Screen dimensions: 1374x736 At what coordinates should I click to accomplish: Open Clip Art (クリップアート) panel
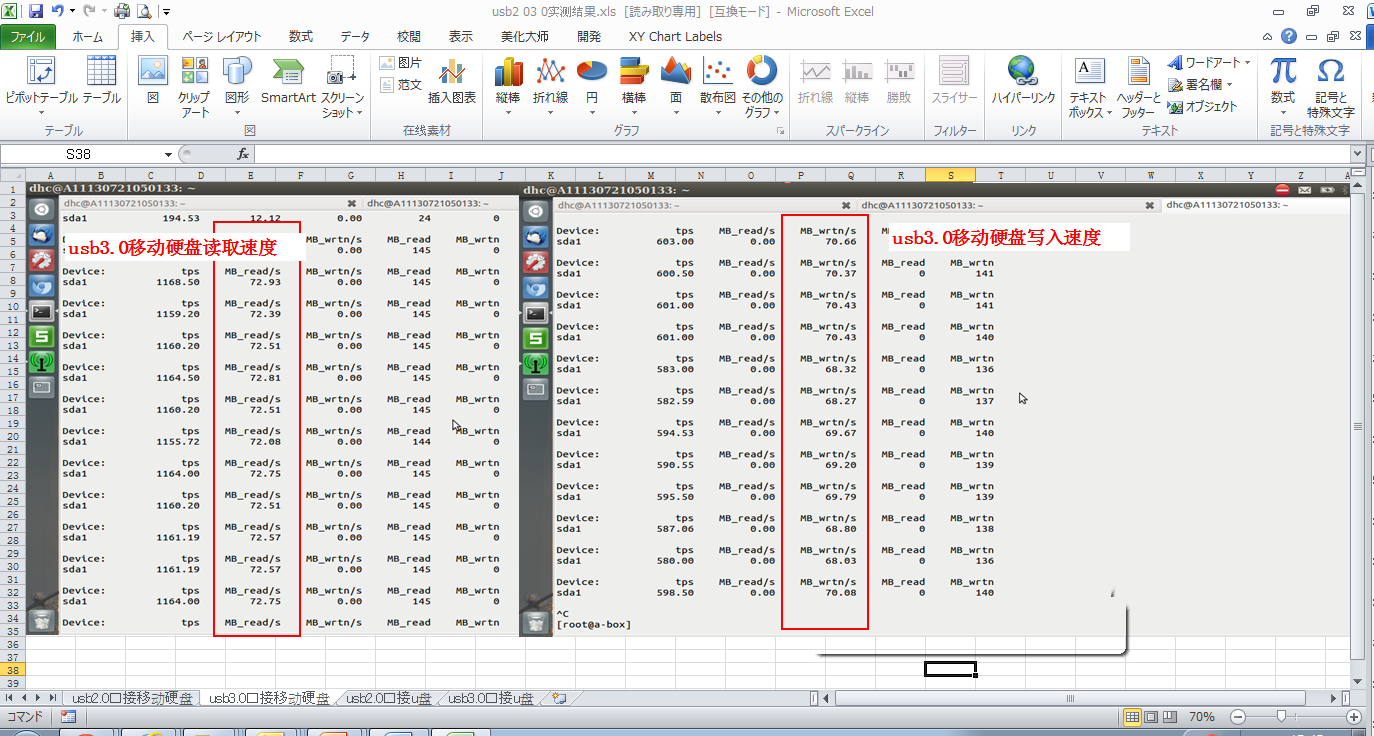[x=194, y=85]
